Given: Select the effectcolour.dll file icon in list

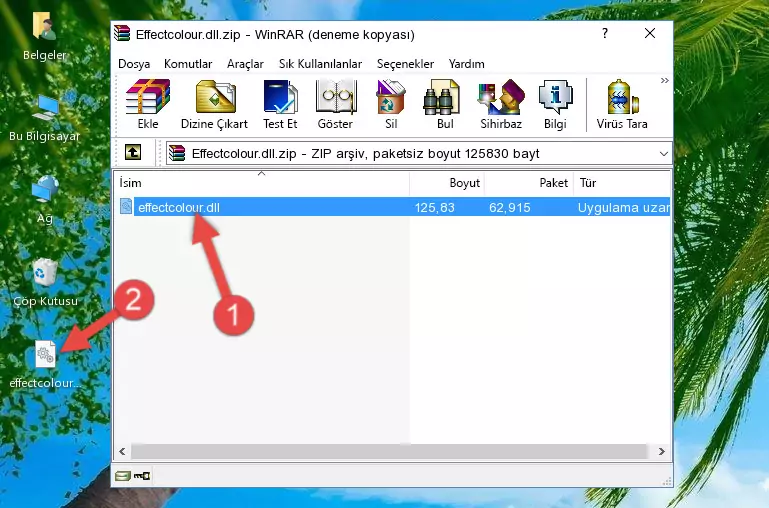Looking at the screenshot, I should (126, 206).
